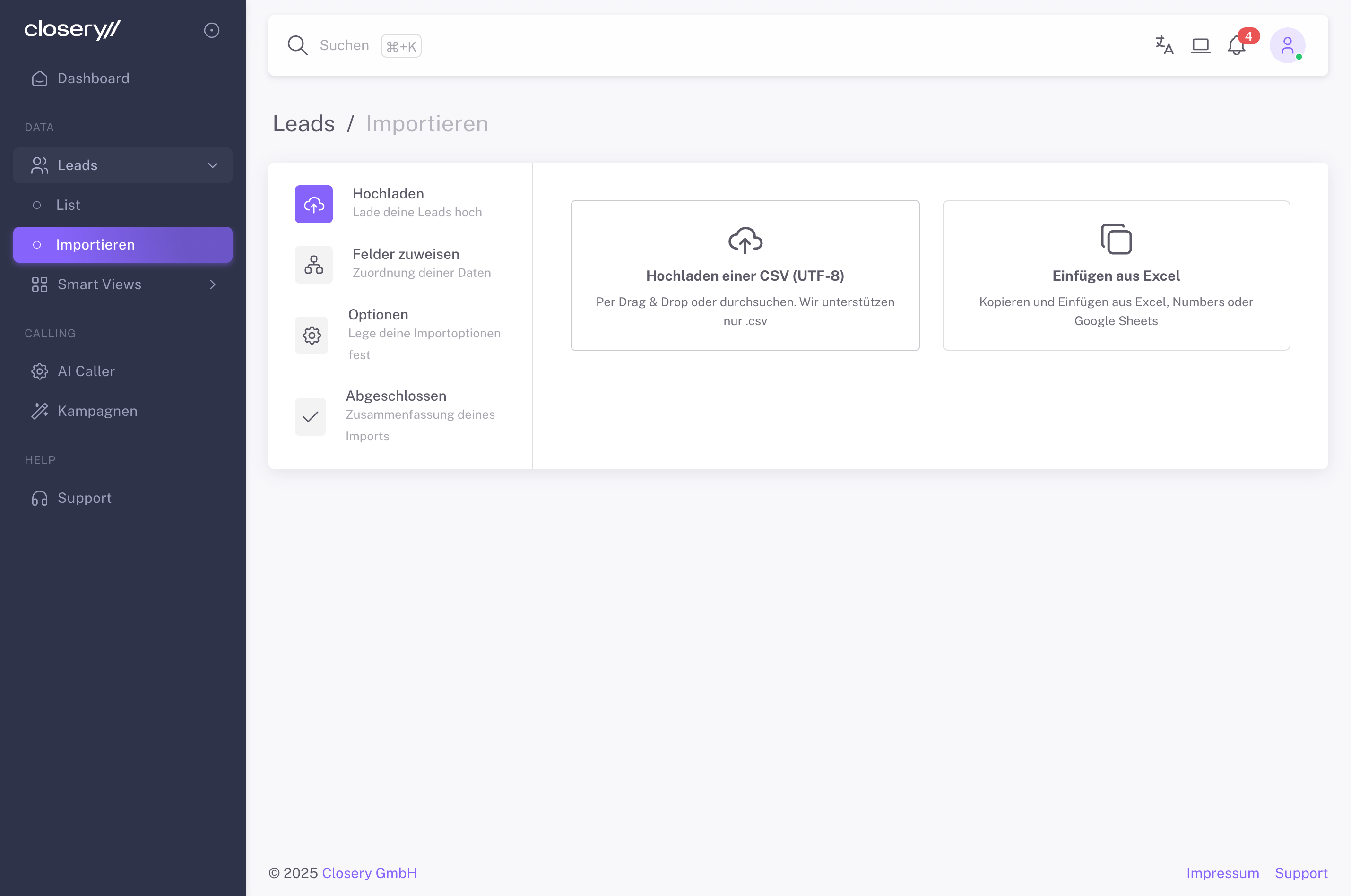Click the Felder zuweisen hierarchy icon
The image size is (1351, 896).
click(313, 265)
